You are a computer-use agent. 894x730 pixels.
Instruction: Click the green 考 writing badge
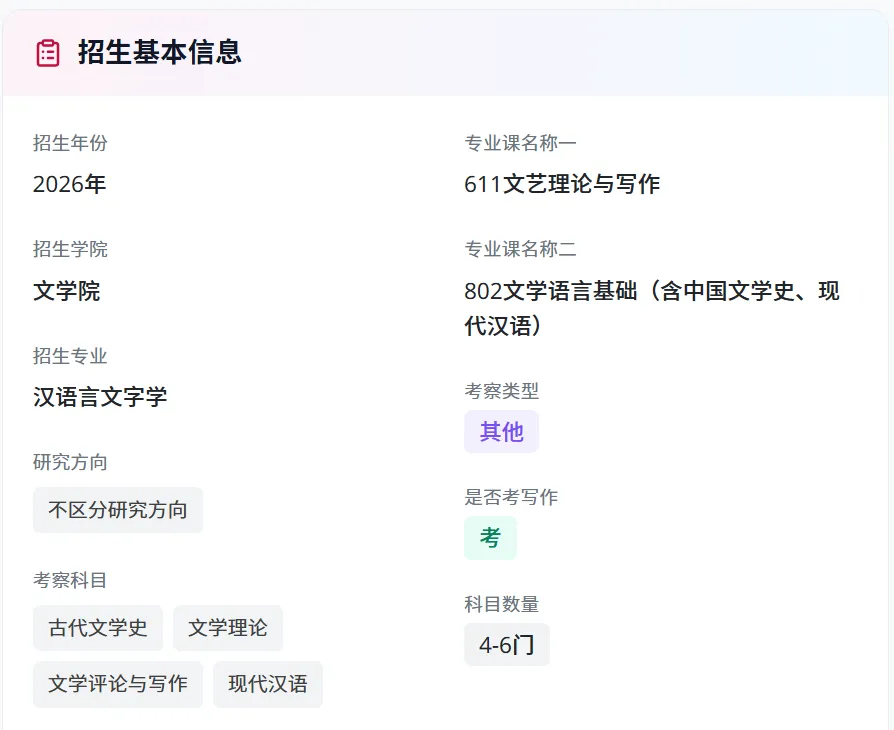490,538
